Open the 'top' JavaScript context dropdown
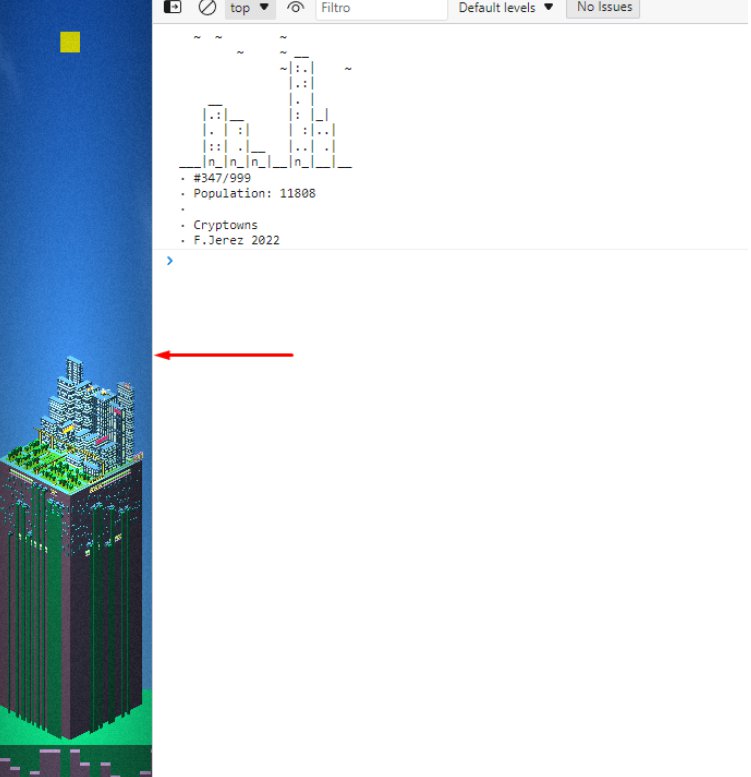 click(250, 8)
